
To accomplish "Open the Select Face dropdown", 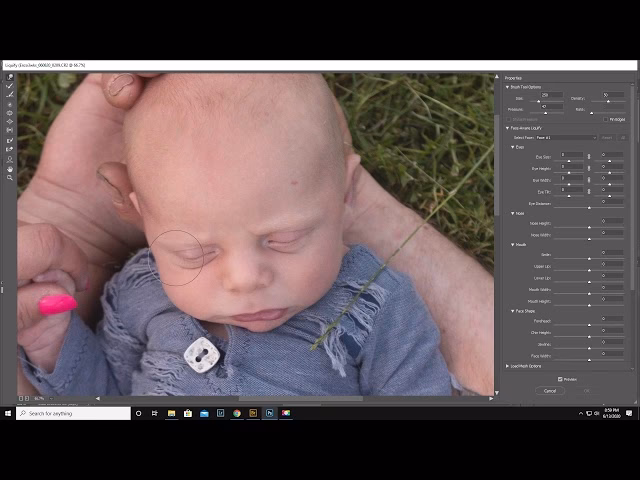I will (566, 138).
